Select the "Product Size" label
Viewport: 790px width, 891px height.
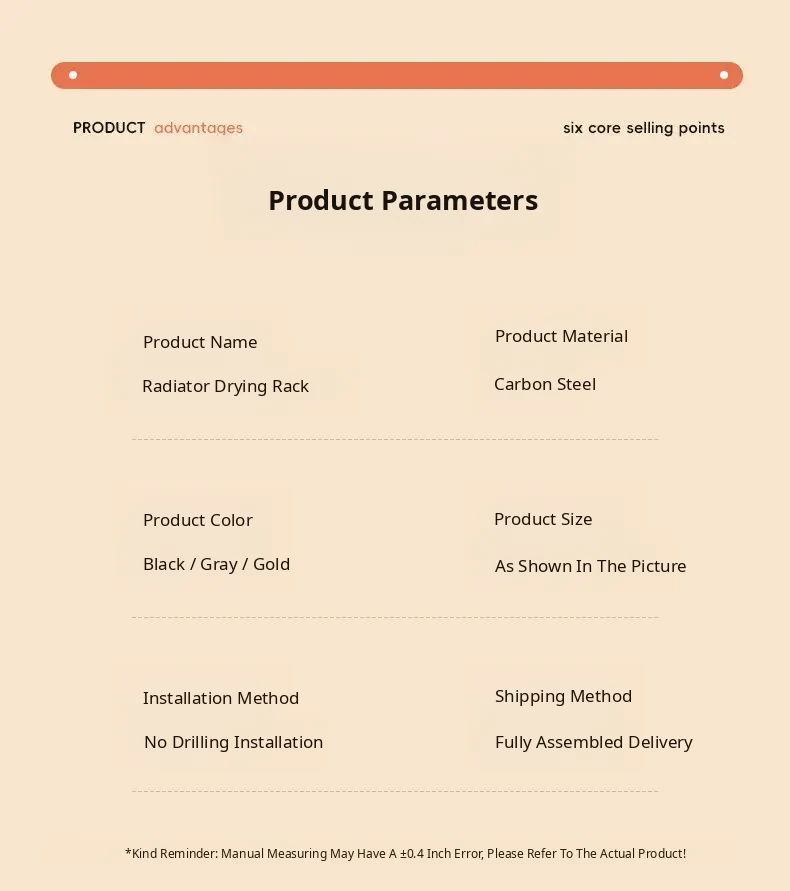point(543,519)
